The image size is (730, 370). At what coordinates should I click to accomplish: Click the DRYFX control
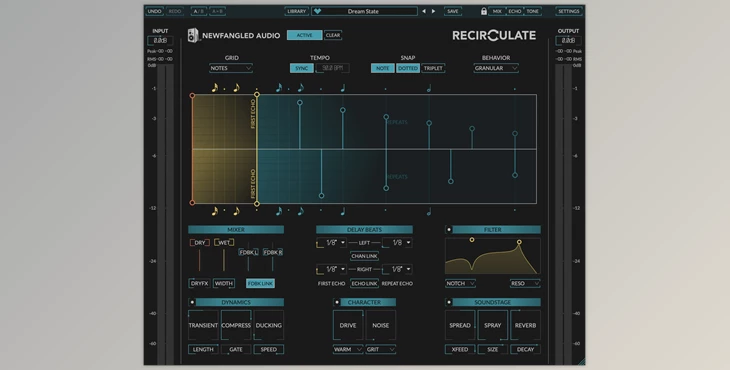click(199, 283)
